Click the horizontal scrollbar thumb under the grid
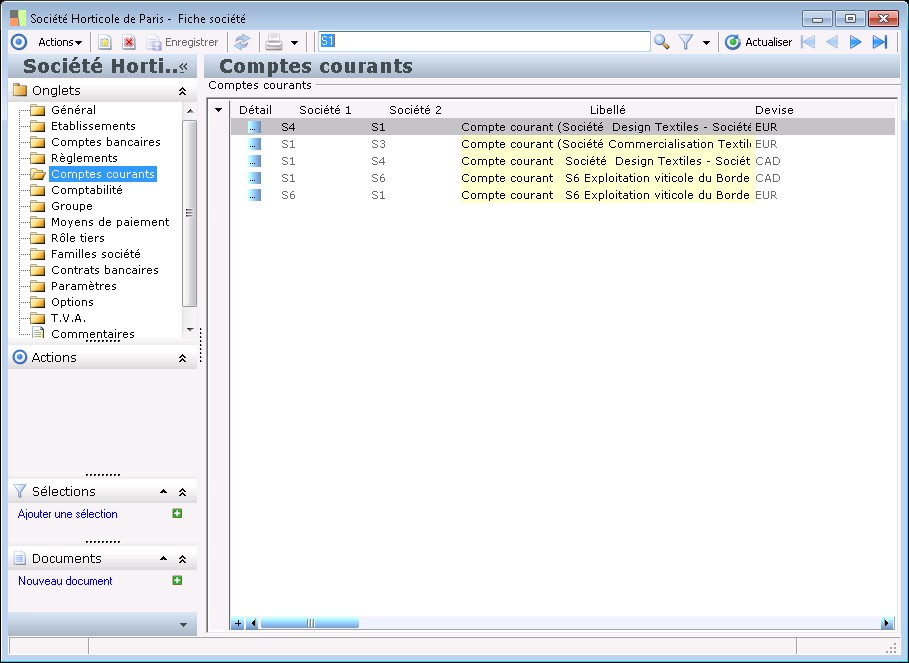This screenshot has width=909, height=663. 309,623
